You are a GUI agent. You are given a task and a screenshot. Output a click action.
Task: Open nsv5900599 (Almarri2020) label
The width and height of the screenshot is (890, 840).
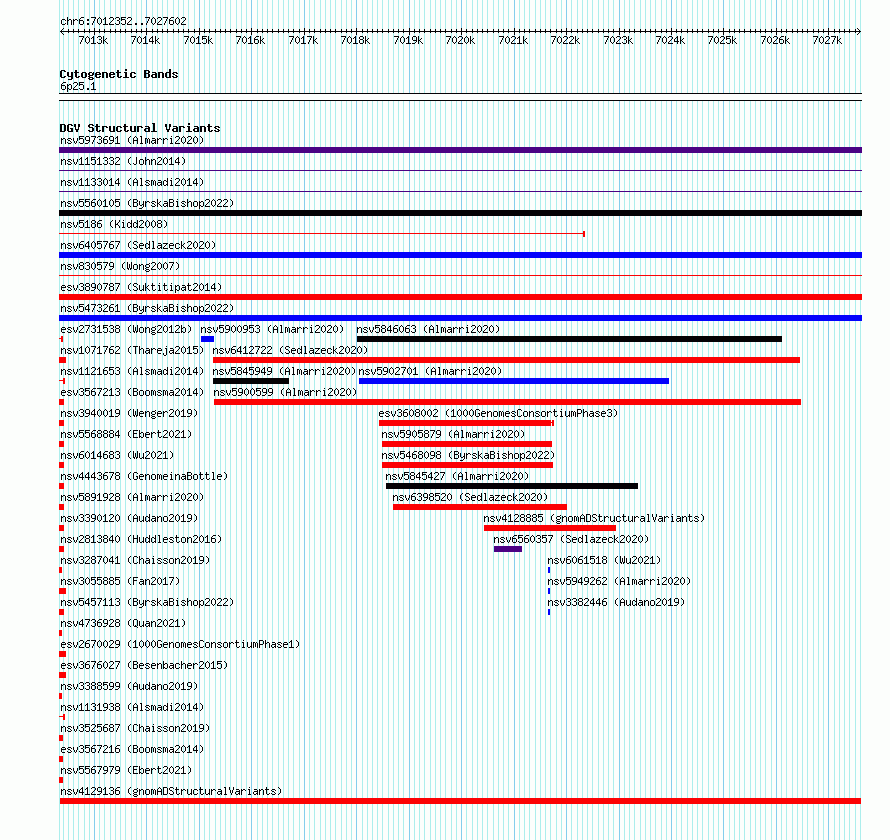coord(286,392)
